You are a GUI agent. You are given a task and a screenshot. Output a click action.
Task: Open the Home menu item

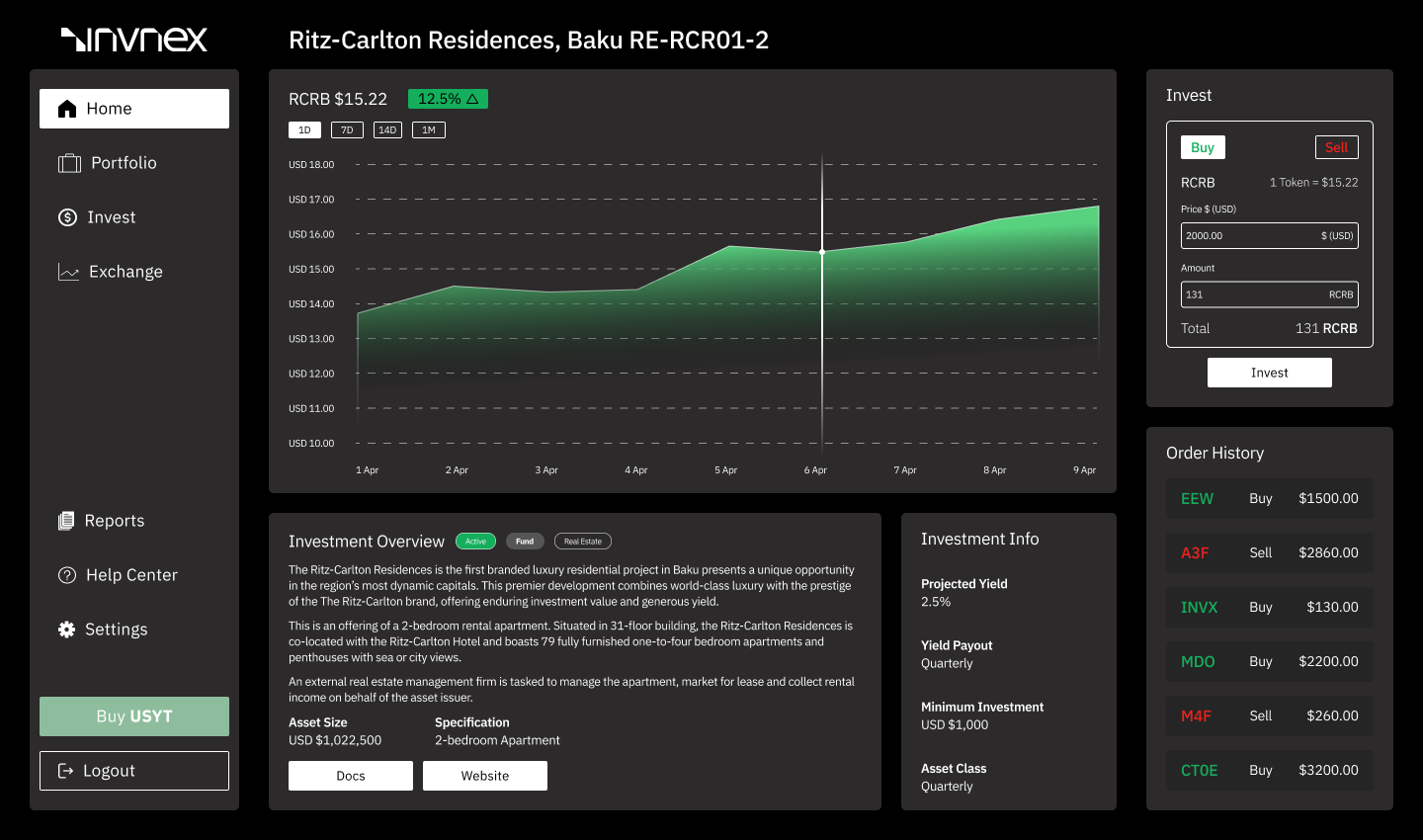[134, 109]
